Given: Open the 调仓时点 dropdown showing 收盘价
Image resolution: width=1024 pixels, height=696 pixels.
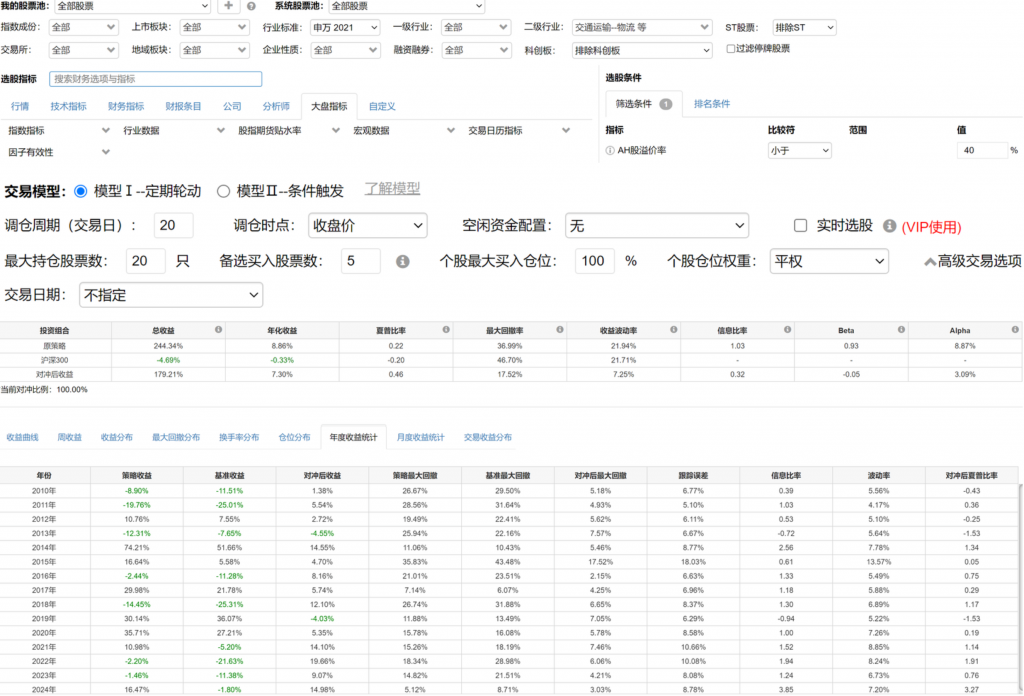Looking at the screenshot, I should 367,226.
